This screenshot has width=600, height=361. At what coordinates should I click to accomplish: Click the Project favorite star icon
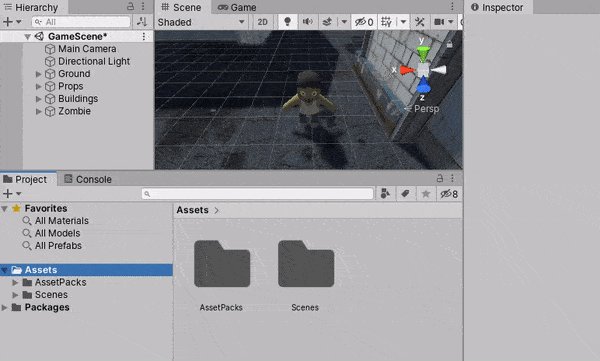426,194
